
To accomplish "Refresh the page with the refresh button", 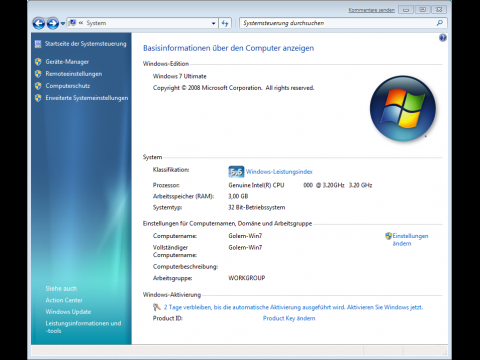I will coord(225,23).
